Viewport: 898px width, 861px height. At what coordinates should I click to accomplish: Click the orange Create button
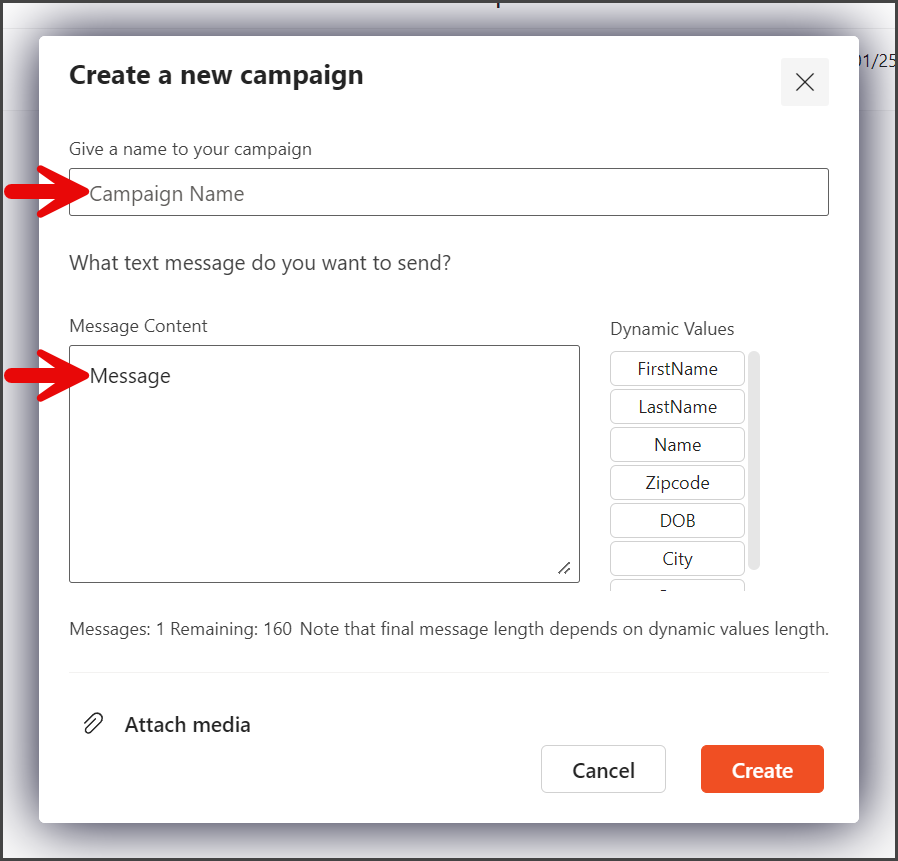pos(762,769)
